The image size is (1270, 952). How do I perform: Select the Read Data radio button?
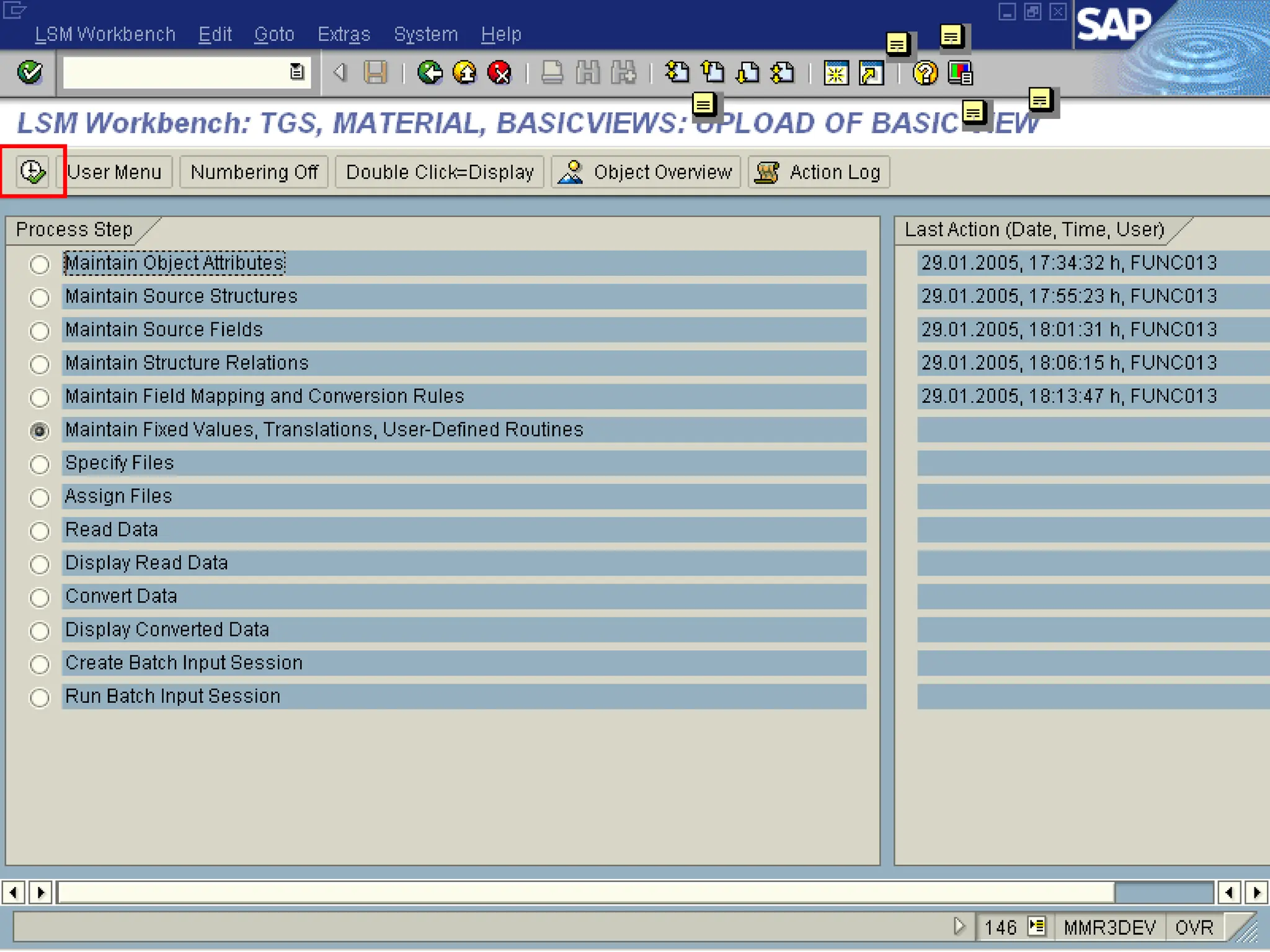40,531
